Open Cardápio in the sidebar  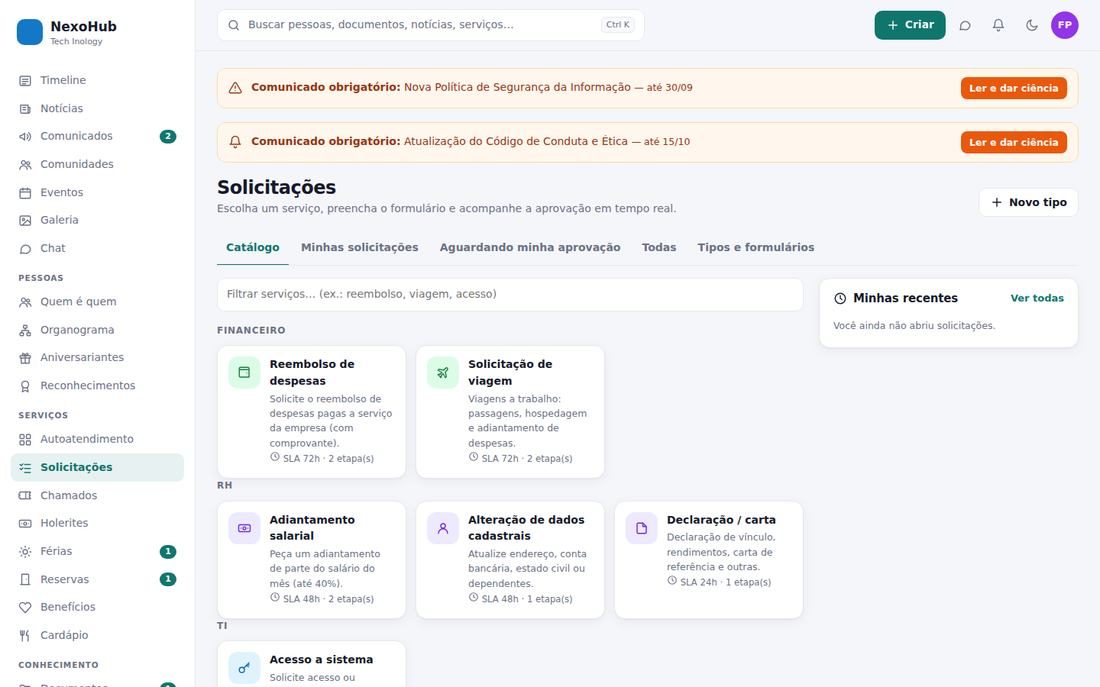coord(97,635)
